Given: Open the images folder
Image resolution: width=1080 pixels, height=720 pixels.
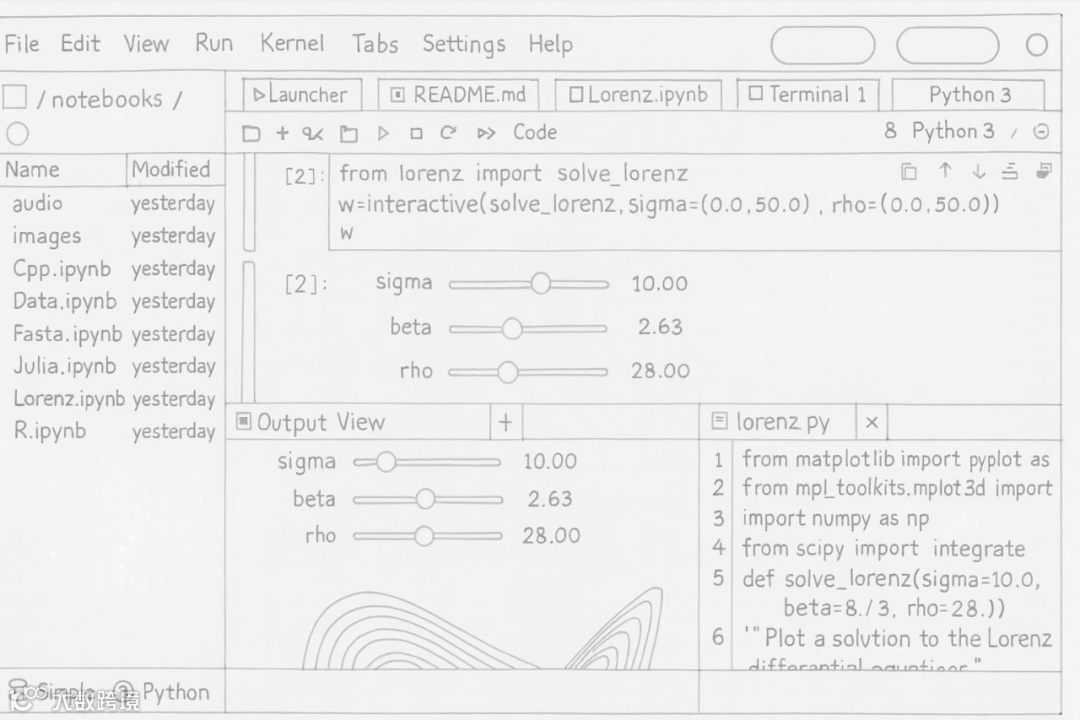Looking at the screenshot, I should pyautogui.click(x=113, y=236).
